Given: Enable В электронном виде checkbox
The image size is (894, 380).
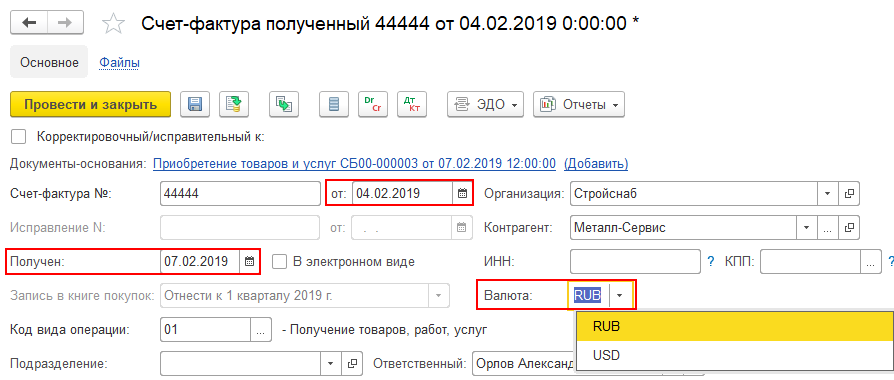Looking at the screenshot, I should pyautogui.click(x=279, y=262).
